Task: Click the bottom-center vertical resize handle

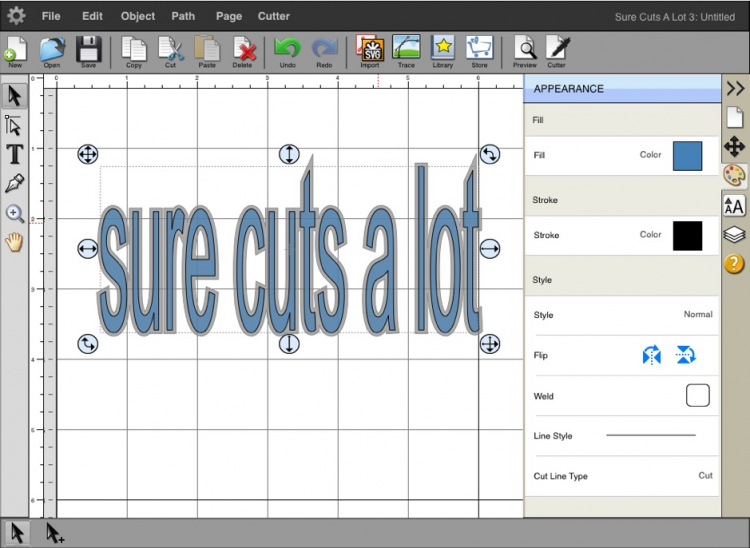Action: [289, 343]
